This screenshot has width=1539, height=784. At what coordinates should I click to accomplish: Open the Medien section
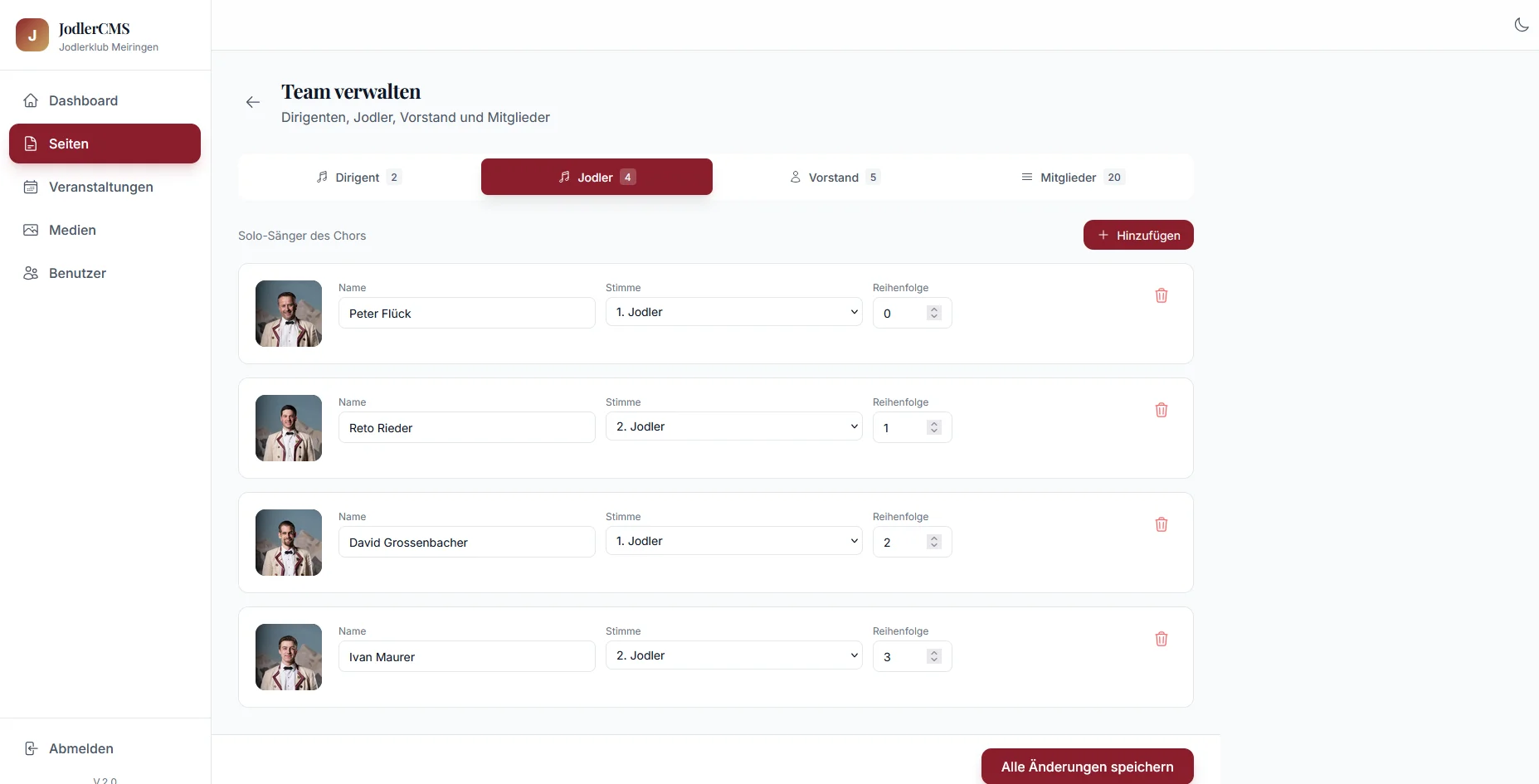coord(72,230)
